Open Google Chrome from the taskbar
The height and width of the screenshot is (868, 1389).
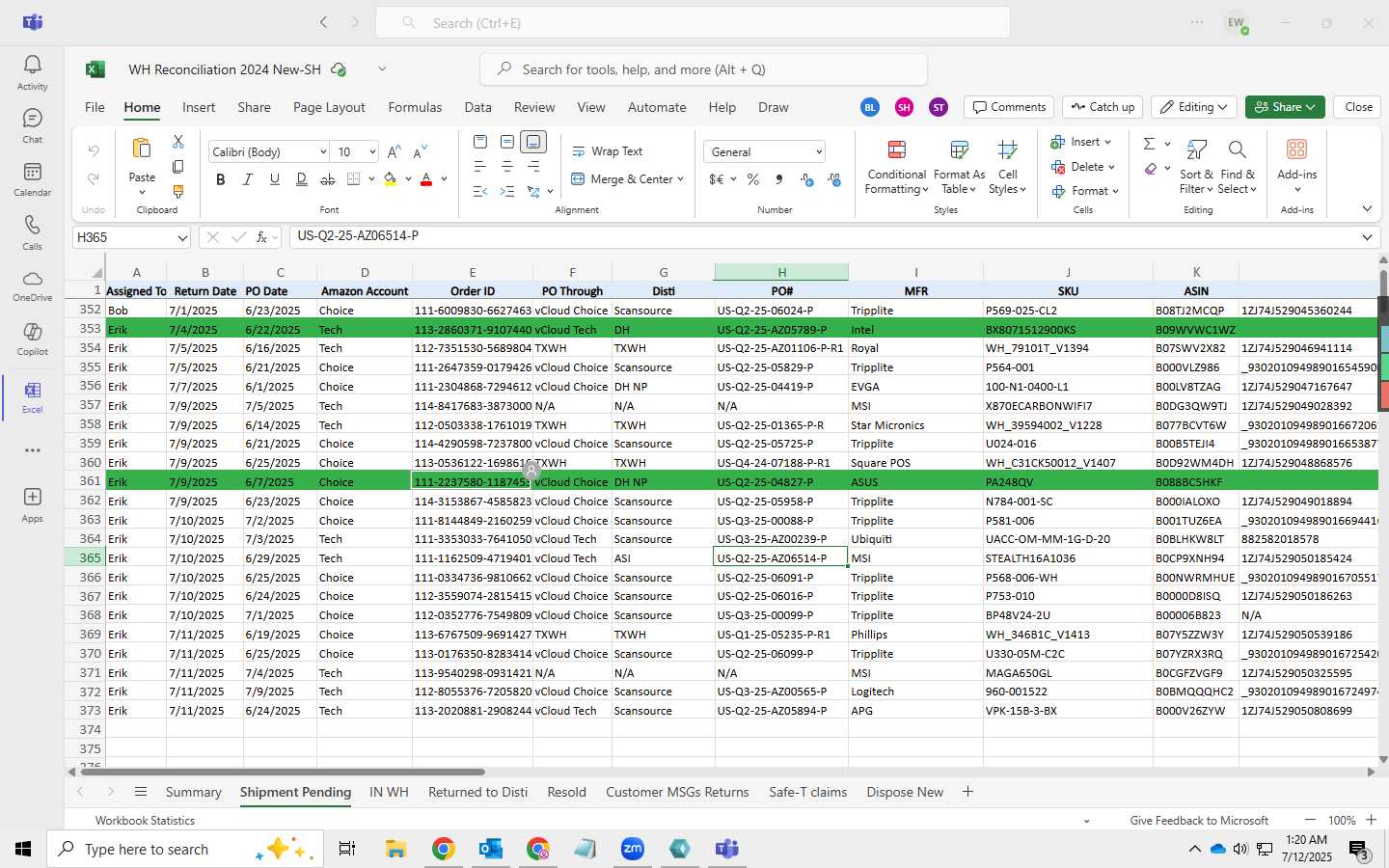(x=443, y=849)
